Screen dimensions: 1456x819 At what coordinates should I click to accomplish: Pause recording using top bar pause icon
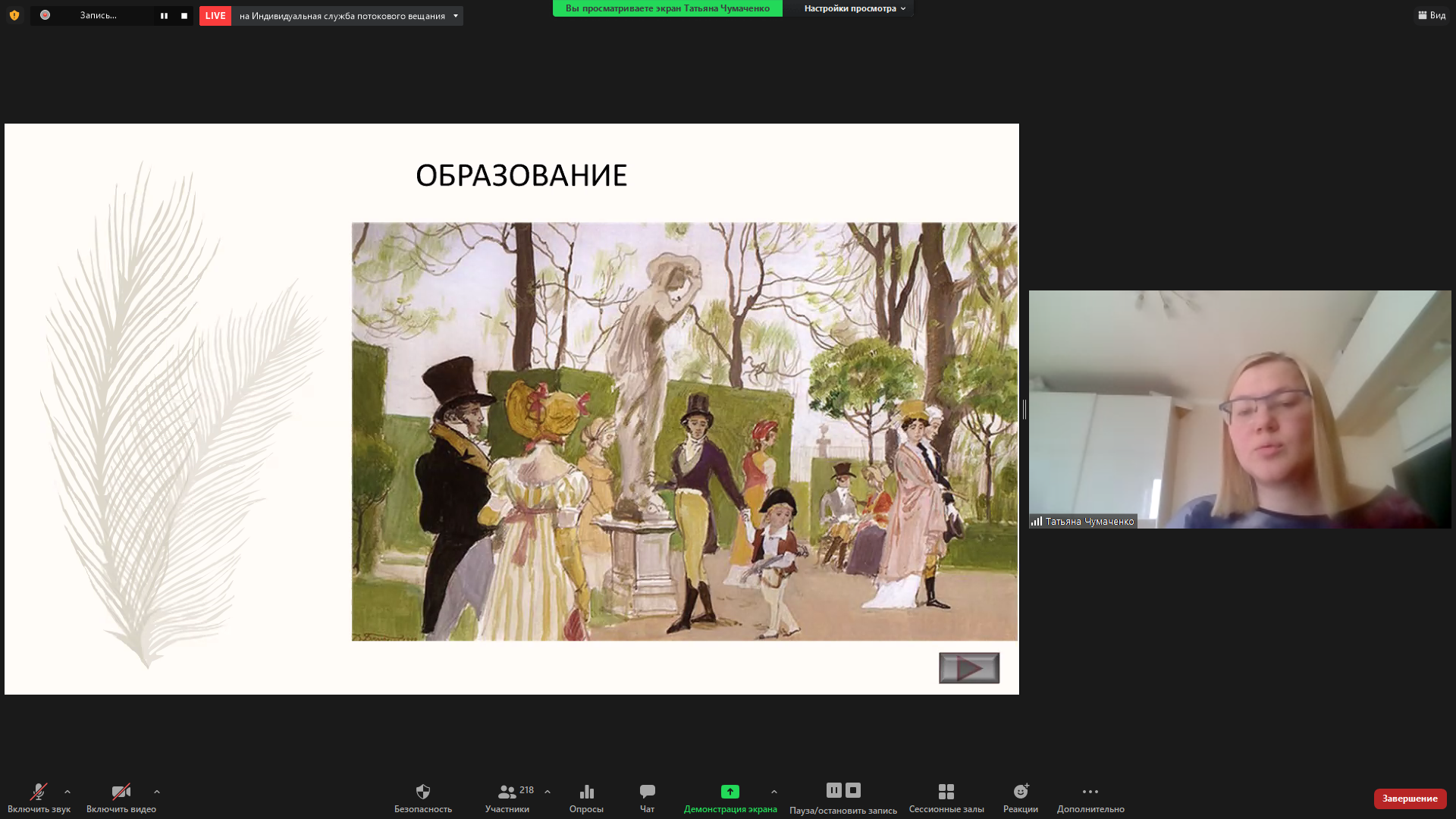pyautogui.click(x=164, y=16)
